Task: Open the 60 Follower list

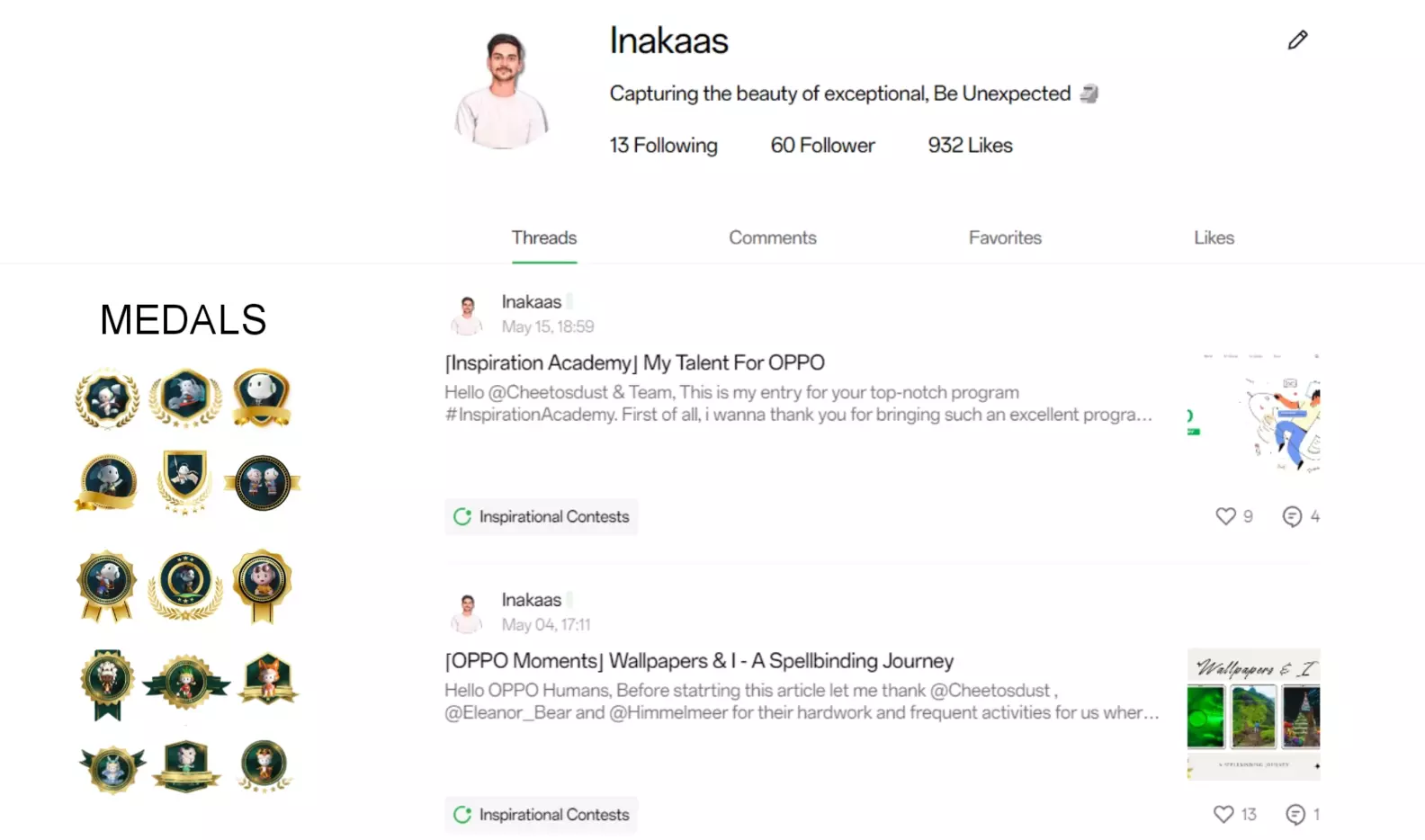Action: point(822,145)
